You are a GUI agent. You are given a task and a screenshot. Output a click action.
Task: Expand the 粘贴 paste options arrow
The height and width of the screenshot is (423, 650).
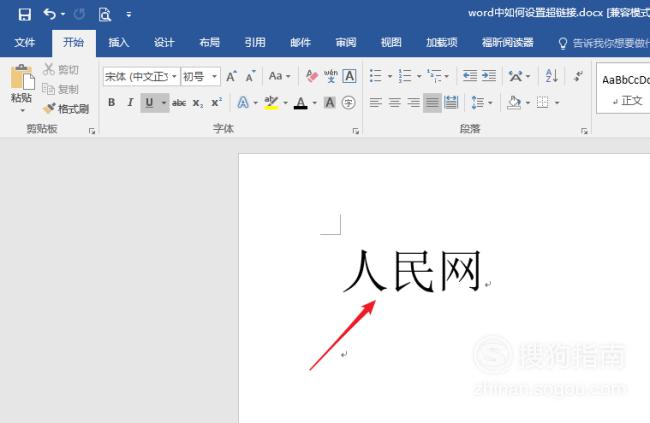pos(22,110)
